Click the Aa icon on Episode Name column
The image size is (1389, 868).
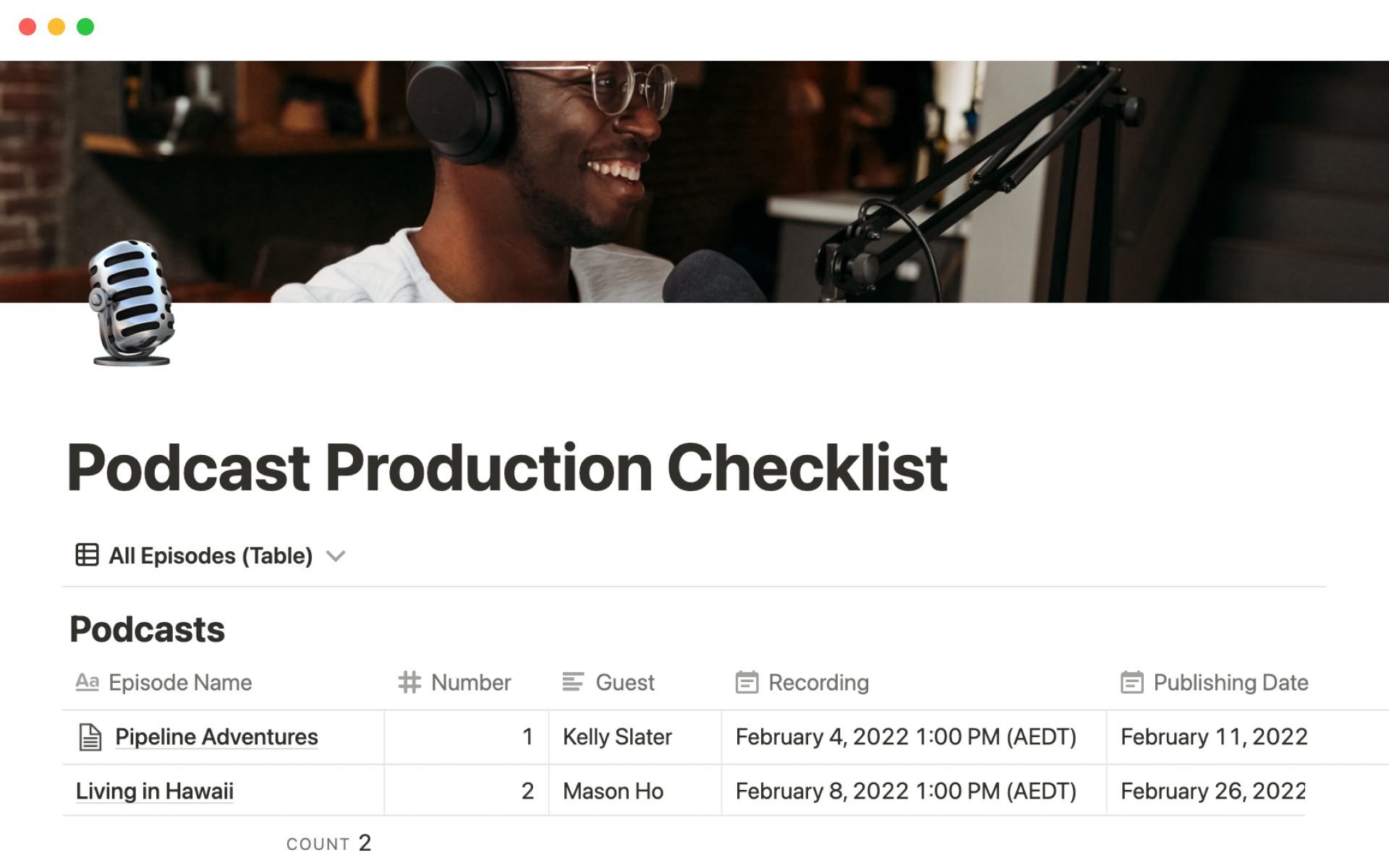click(87, 682)
